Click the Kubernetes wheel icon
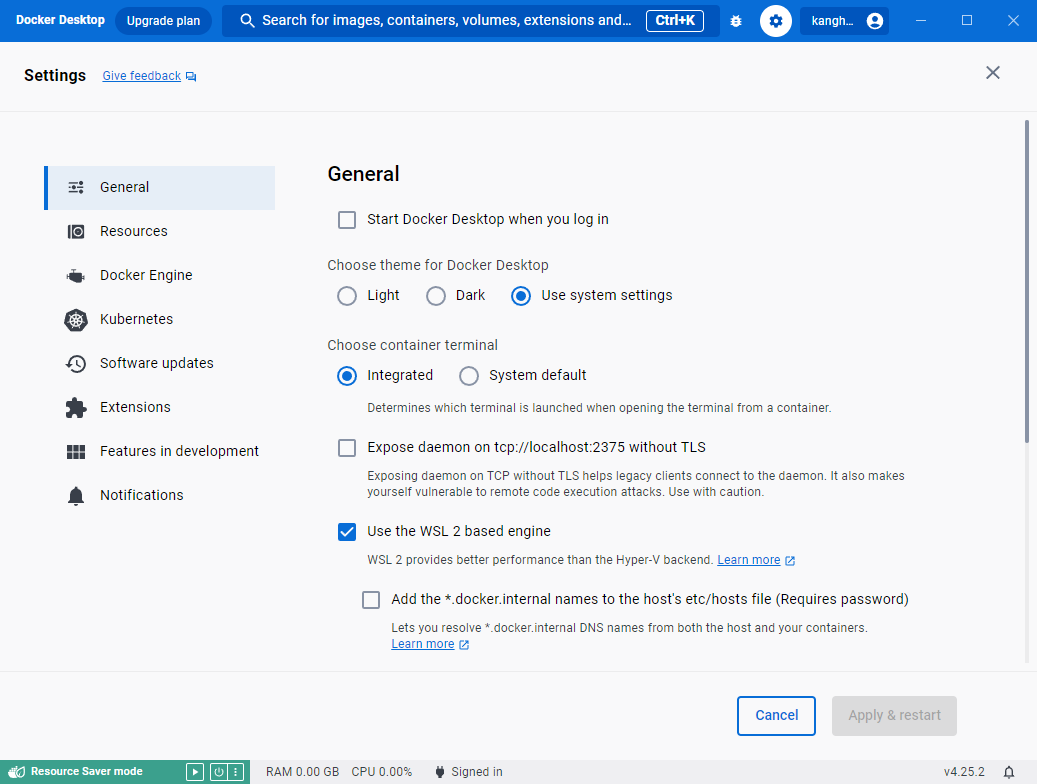This screenshot has height=784, width=1037. (x=76, y=320)
